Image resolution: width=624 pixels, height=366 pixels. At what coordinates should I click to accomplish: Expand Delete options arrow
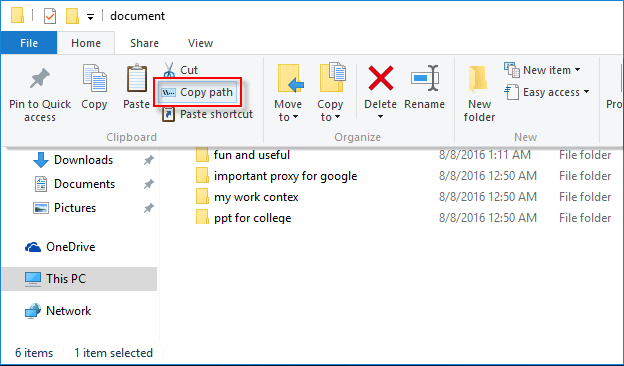coord(380,117)
